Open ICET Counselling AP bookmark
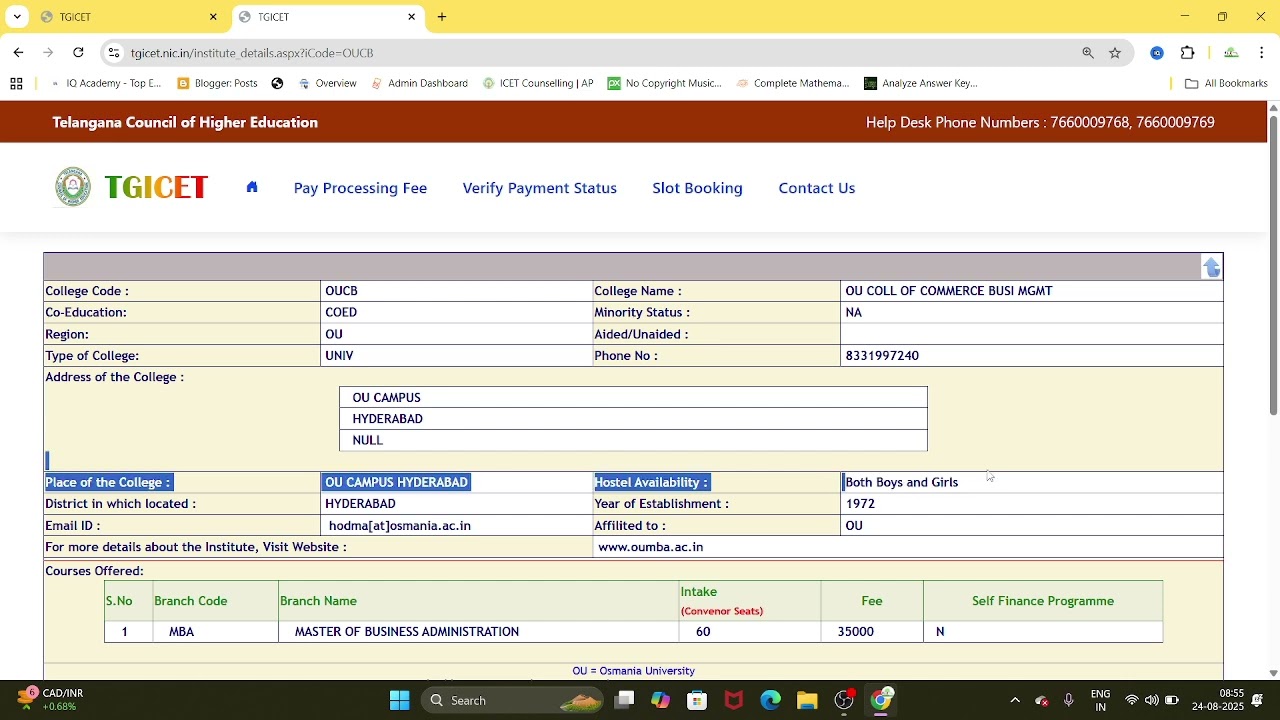The width and height of the screenshot is (1280, 720). tap(538, 84)
